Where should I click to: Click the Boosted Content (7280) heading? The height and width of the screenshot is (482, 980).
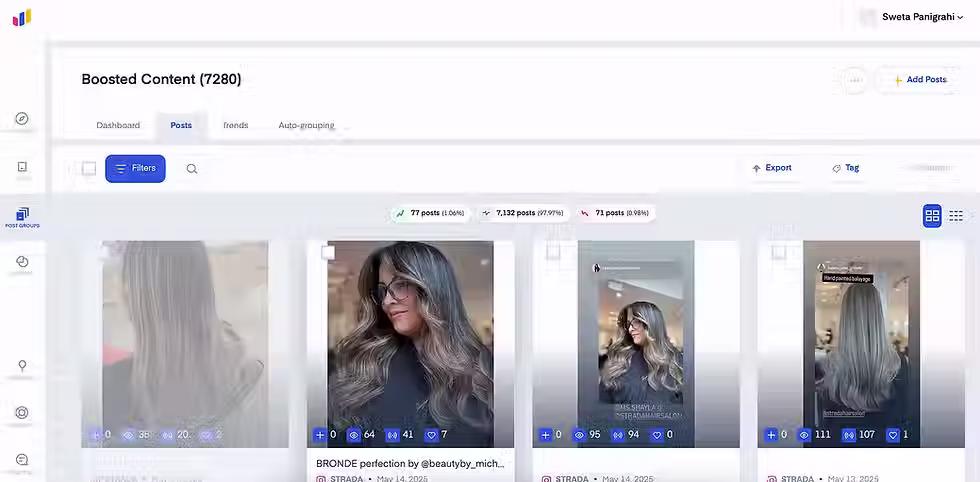[x=161, y=79]
